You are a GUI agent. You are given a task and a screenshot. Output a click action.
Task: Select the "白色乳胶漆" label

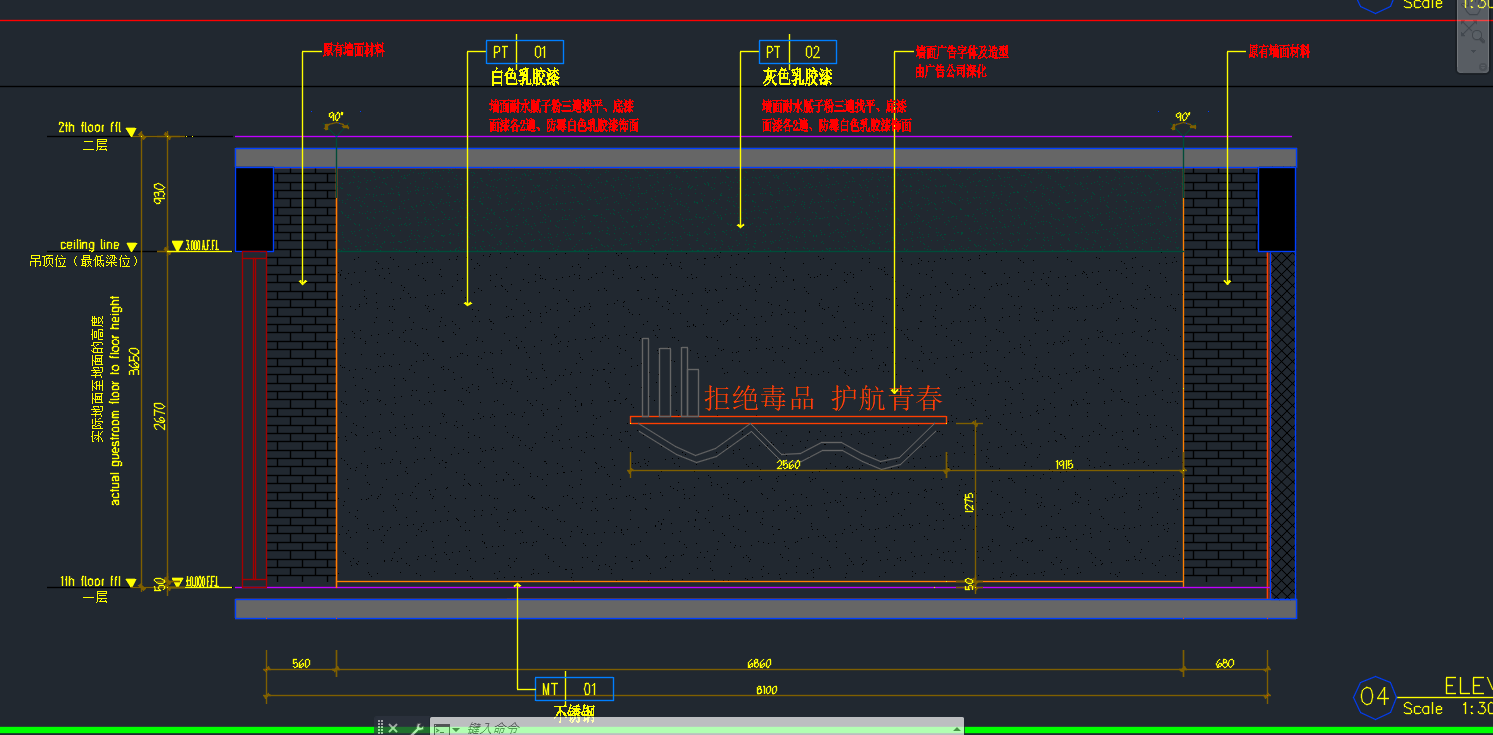pos(525,77)
